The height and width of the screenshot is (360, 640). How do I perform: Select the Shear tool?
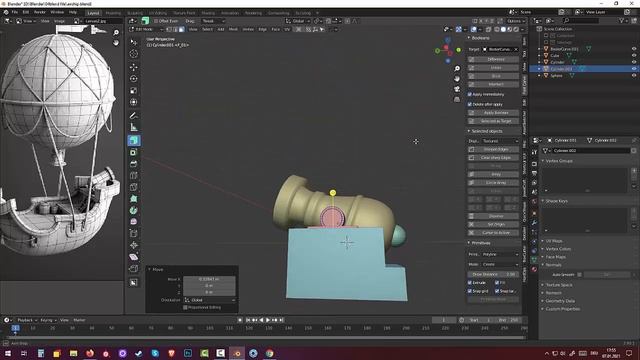(x=133, y=257)
